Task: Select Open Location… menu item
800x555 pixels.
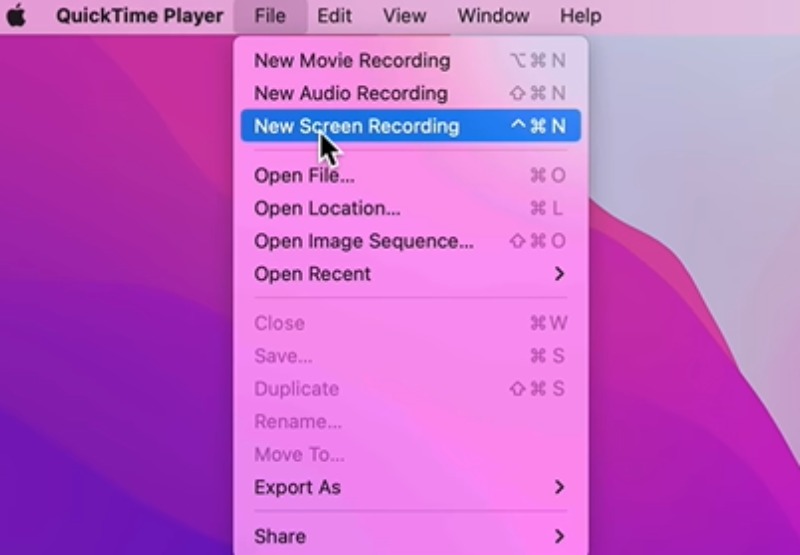Action: [410, 208]
